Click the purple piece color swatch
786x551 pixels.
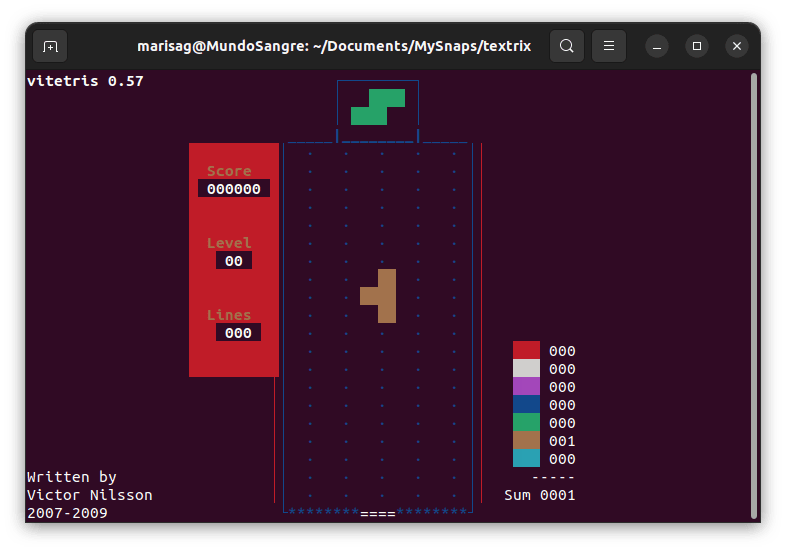point(526,386)
